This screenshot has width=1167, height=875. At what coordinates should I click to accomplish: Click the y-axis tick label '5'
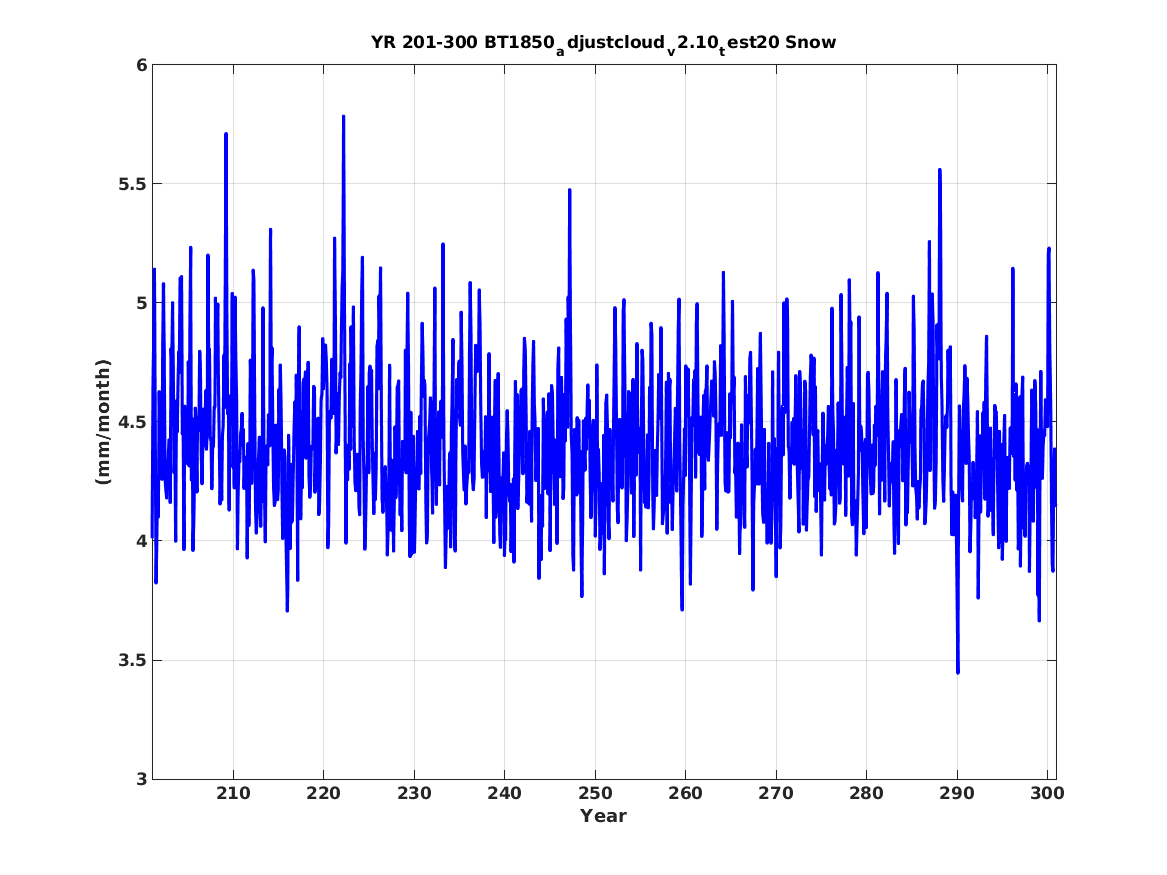[141, 304]
